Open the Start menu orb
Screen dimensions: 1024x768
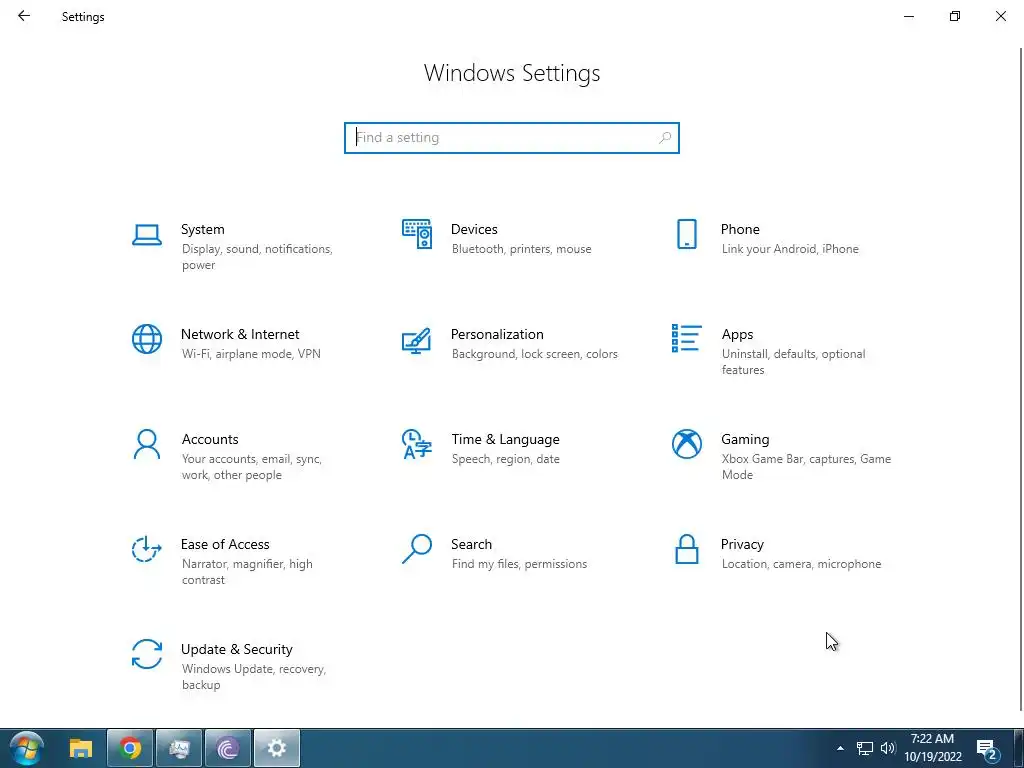click(27, 748)
